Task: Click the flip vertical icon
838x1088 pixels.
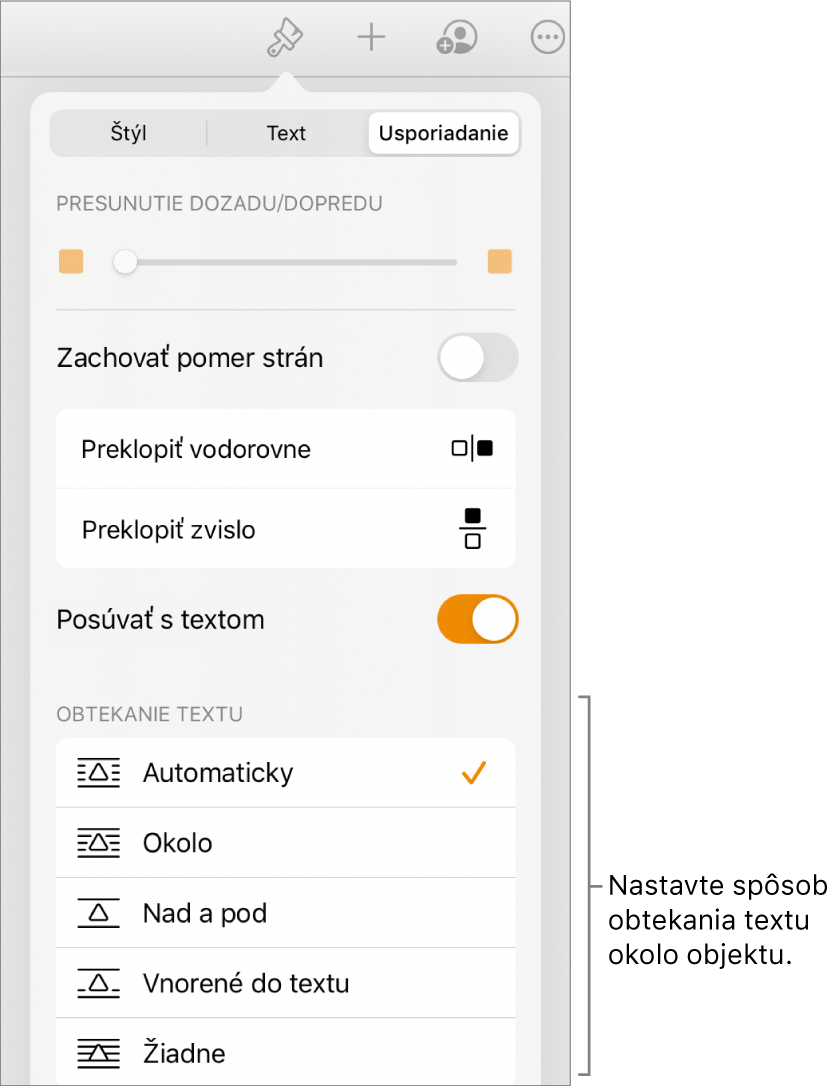Action: click(x=473, y=529)
